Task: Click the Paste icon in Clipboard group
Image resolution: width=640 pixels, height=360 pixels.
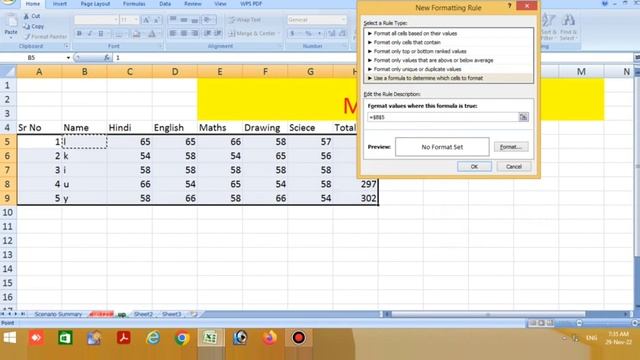Action: point(11,20)
